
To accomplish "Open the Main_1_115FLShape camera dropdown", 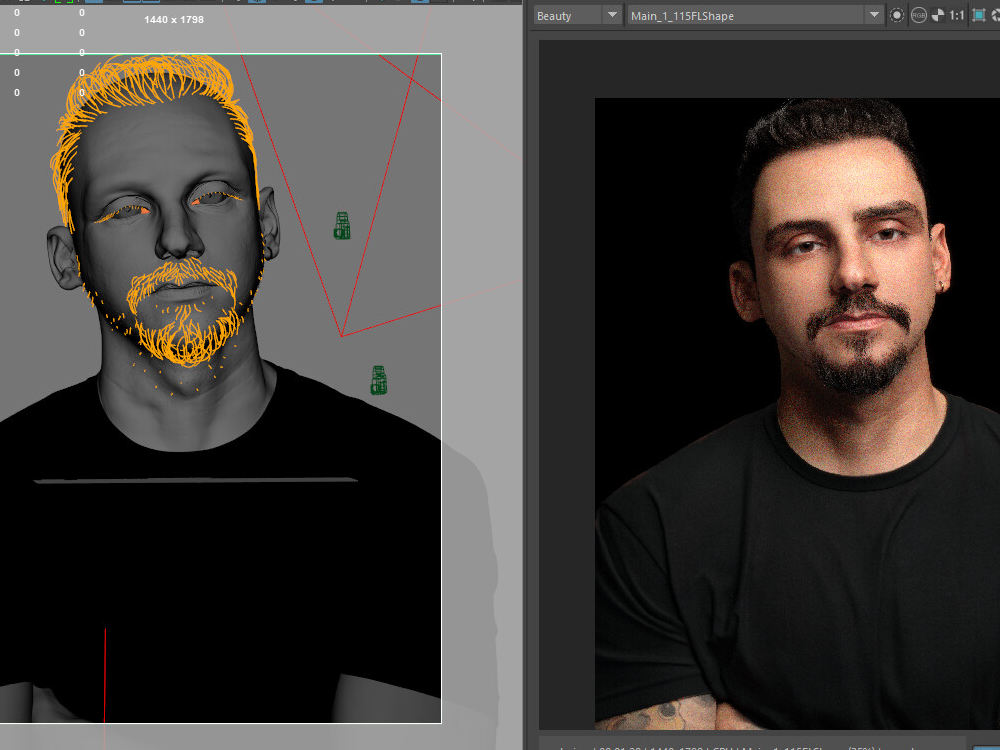I will [x=755, y=16].
